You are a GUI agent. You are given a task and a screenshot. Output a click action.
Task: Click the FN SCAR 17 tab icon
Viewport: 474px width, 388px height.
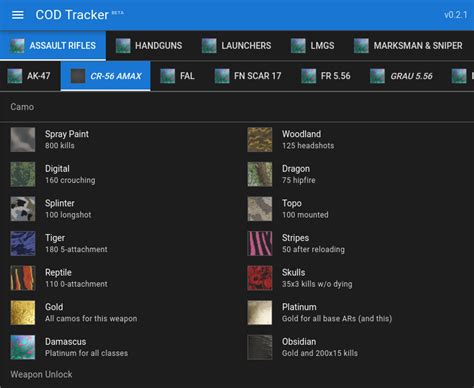(x=222, y=76)
